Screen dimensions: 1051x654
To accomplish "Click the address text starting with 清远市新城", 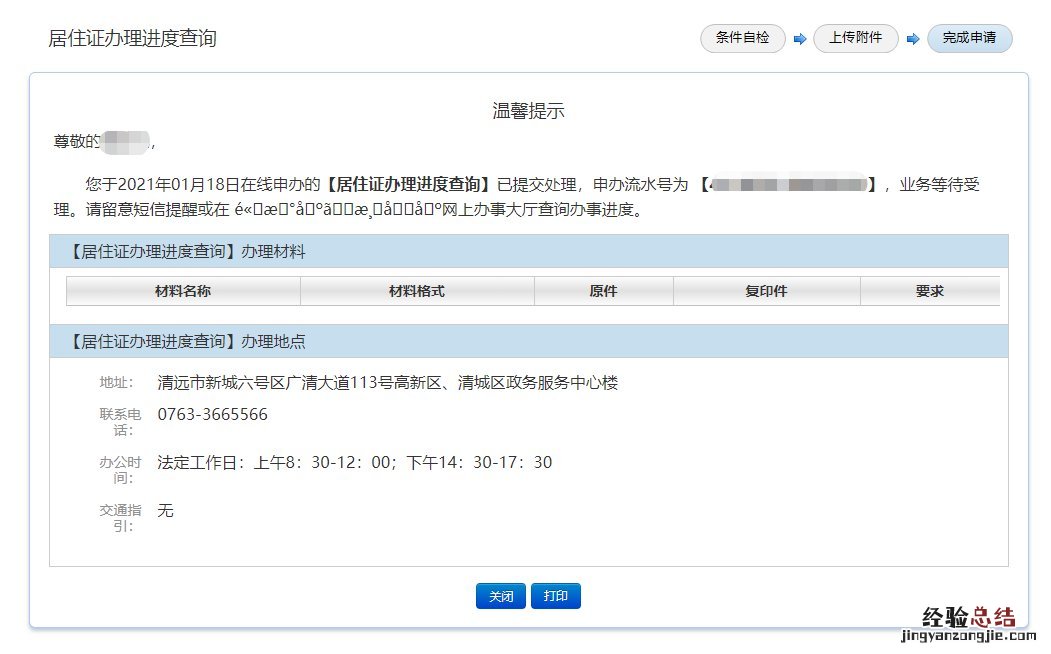I will pyautogui.click(x=388, y=382).
